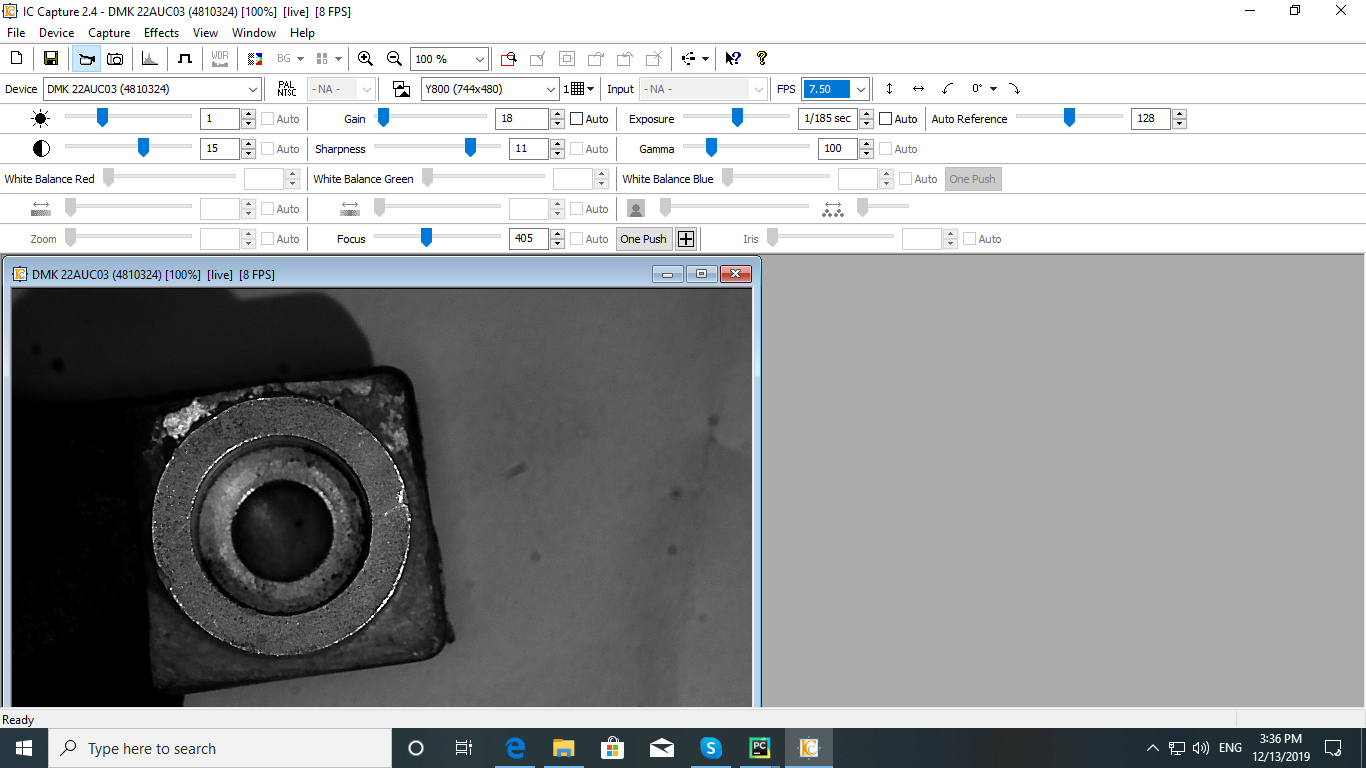Open the Device selection dropdown

(x=252, y=89)
